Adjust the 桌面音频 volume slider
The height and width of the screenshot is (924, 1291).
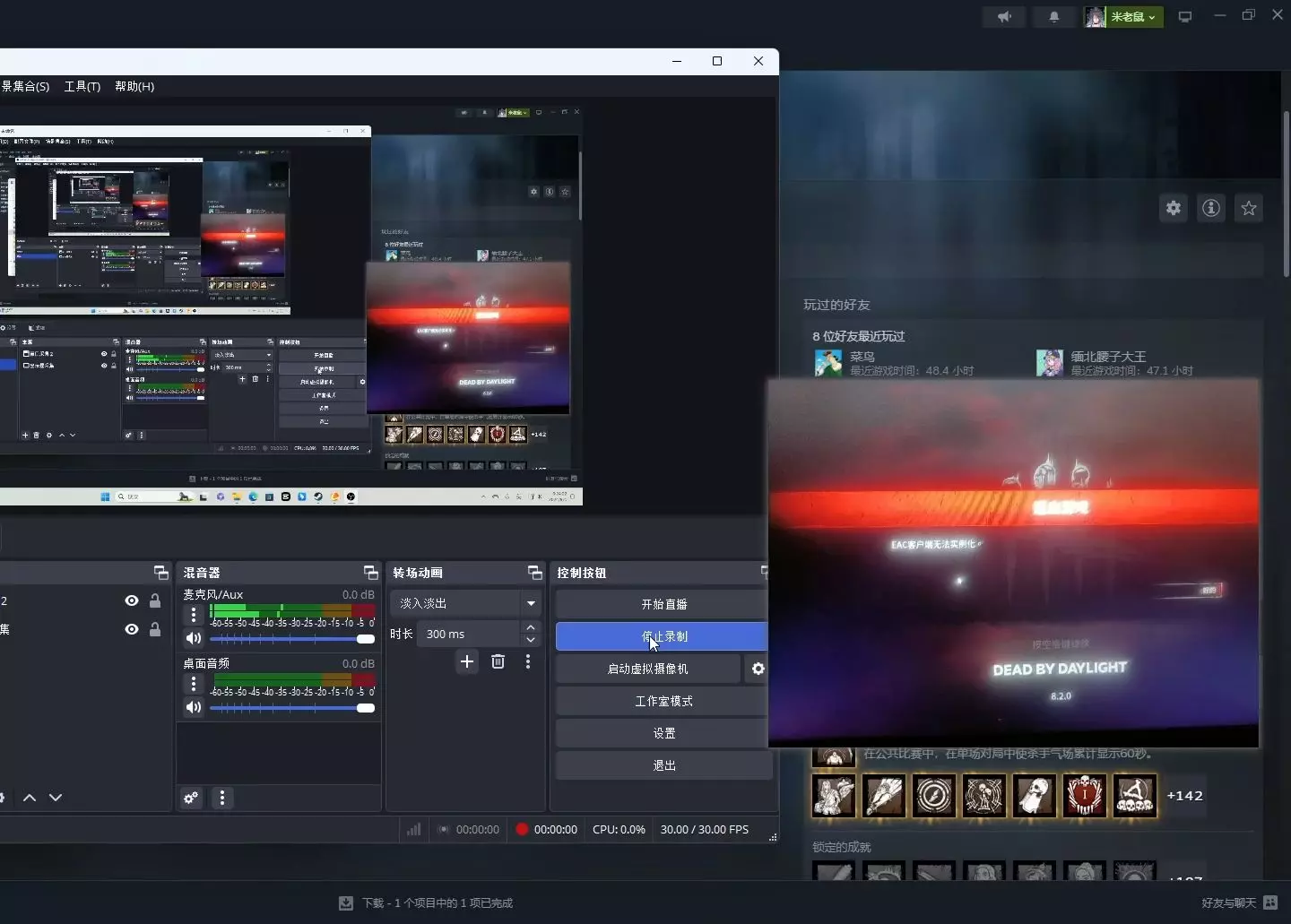(x=292, y=708)
